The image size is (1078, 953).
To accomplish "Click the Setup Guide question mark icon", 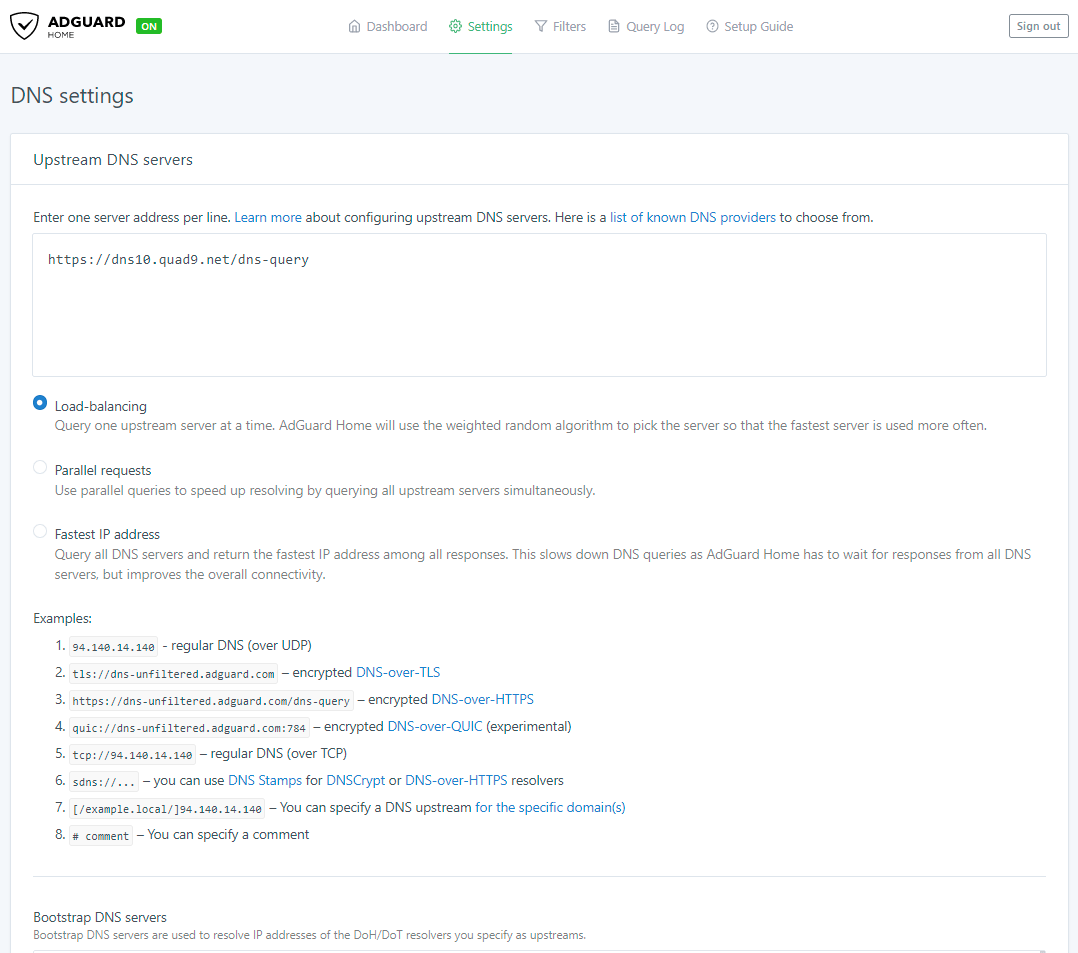I will coord(712,27).
